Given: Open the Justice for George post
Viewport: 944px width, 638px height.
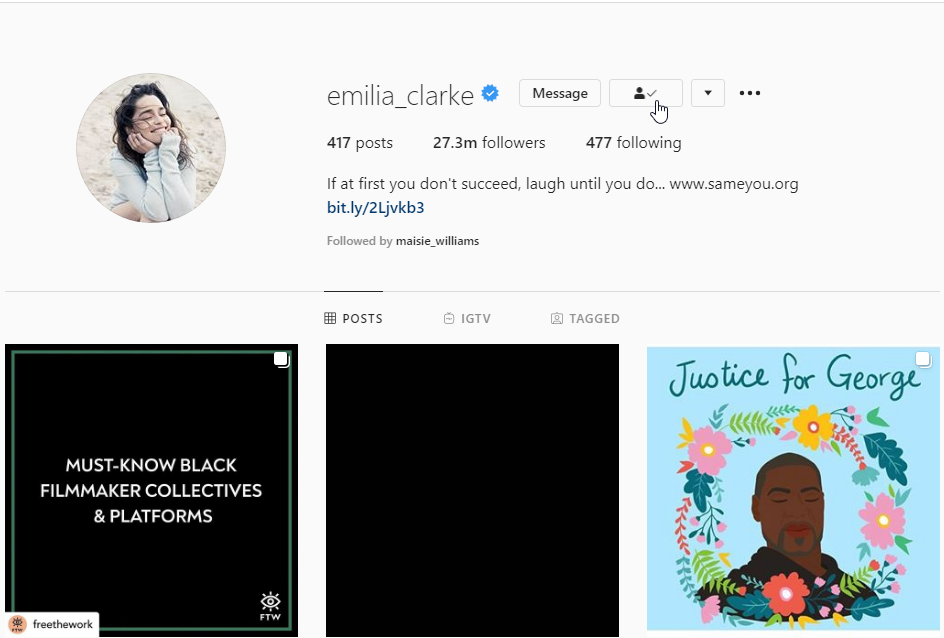Looking at the screenshot, I should [793, 490].
